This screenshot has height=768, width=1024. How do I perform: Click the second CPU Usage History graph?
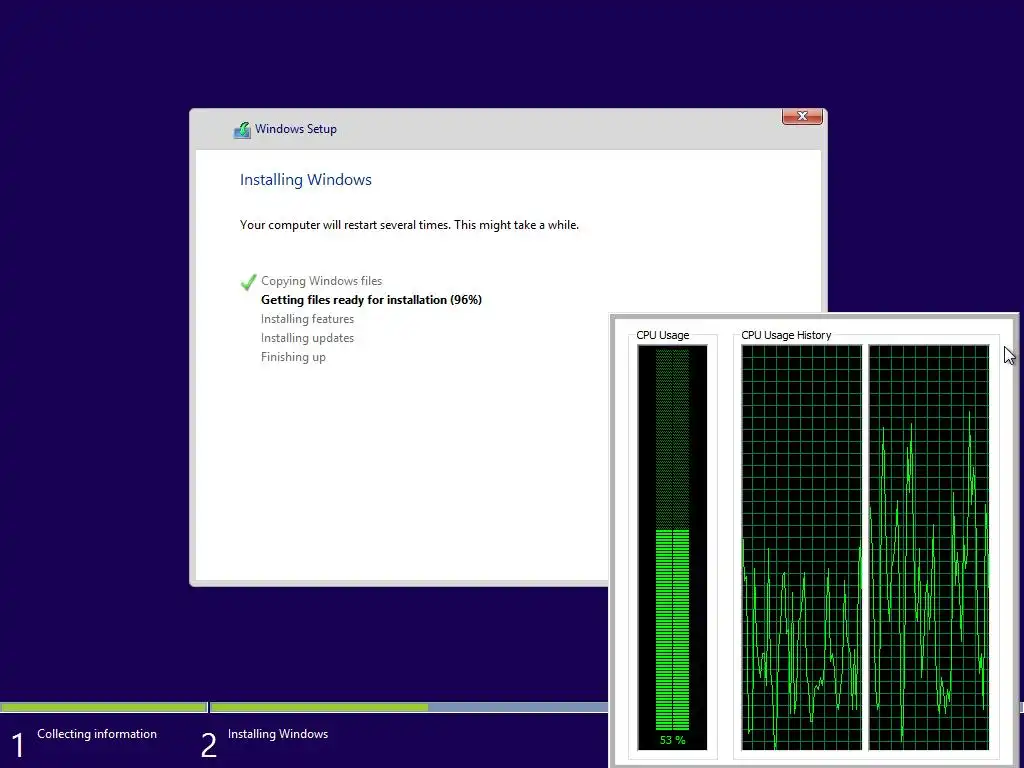929,547
